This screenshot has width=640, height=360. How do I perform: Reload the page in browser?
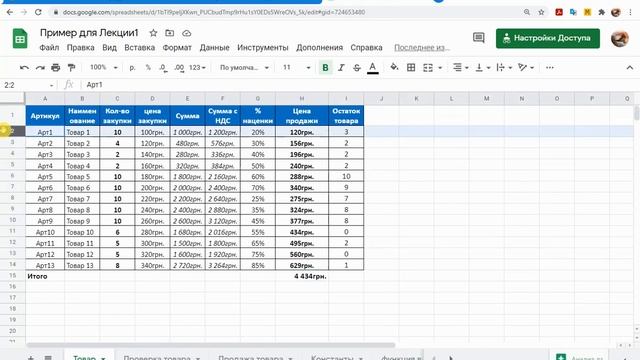point(38,12)
